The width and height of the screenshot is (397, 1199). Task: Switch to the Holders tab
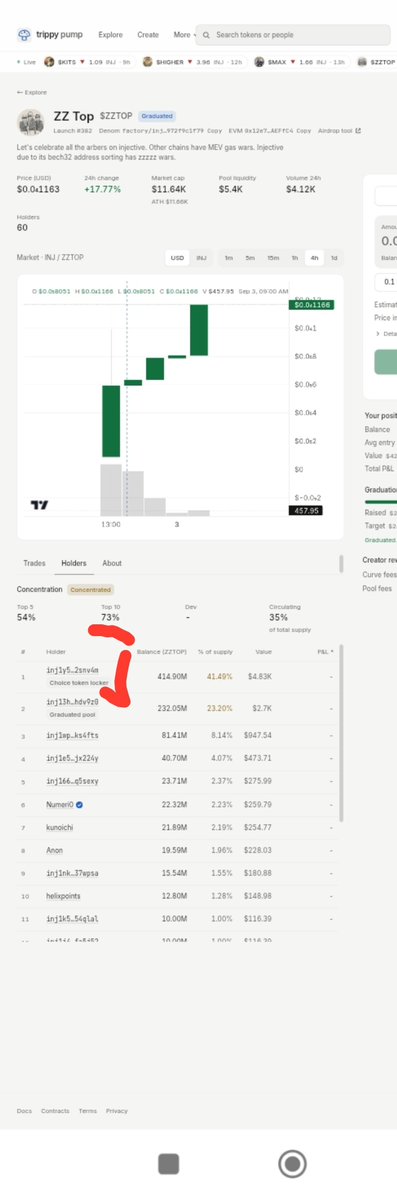click(x=74, y=563)
